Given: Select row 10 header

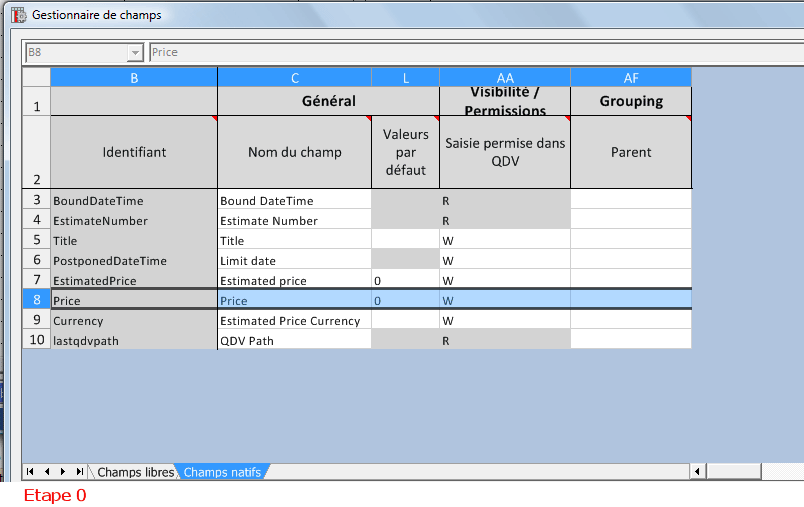Looking at the screenshot, I should pos(36,339).
